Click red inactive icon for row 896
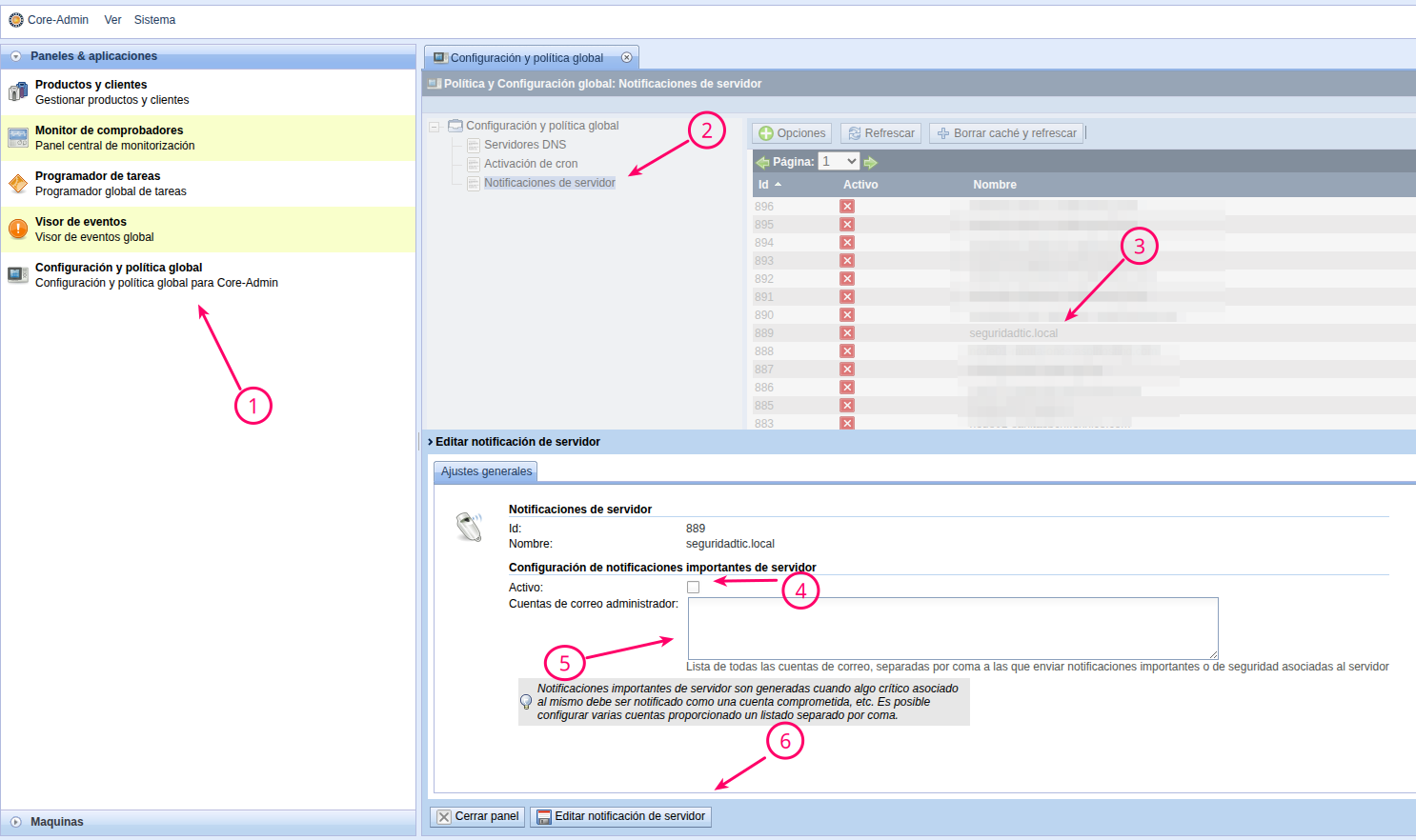Screen dimensions: 1416x840 [847, 207]
